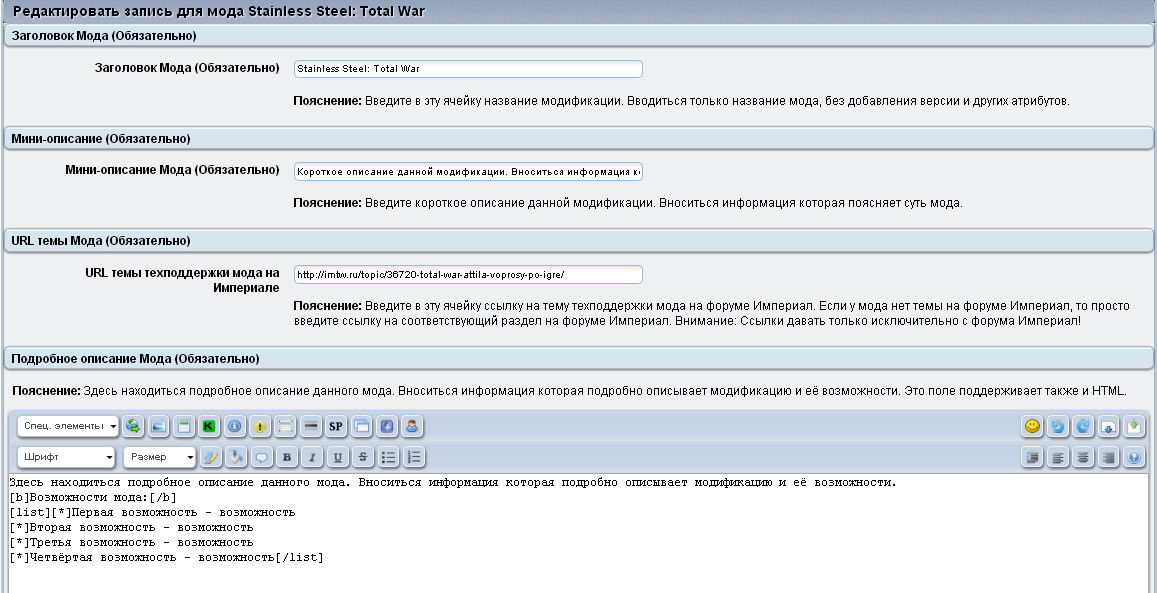
Task: Open the editor help question mark
Action: pyautogui.click(x=1133, y=457)
